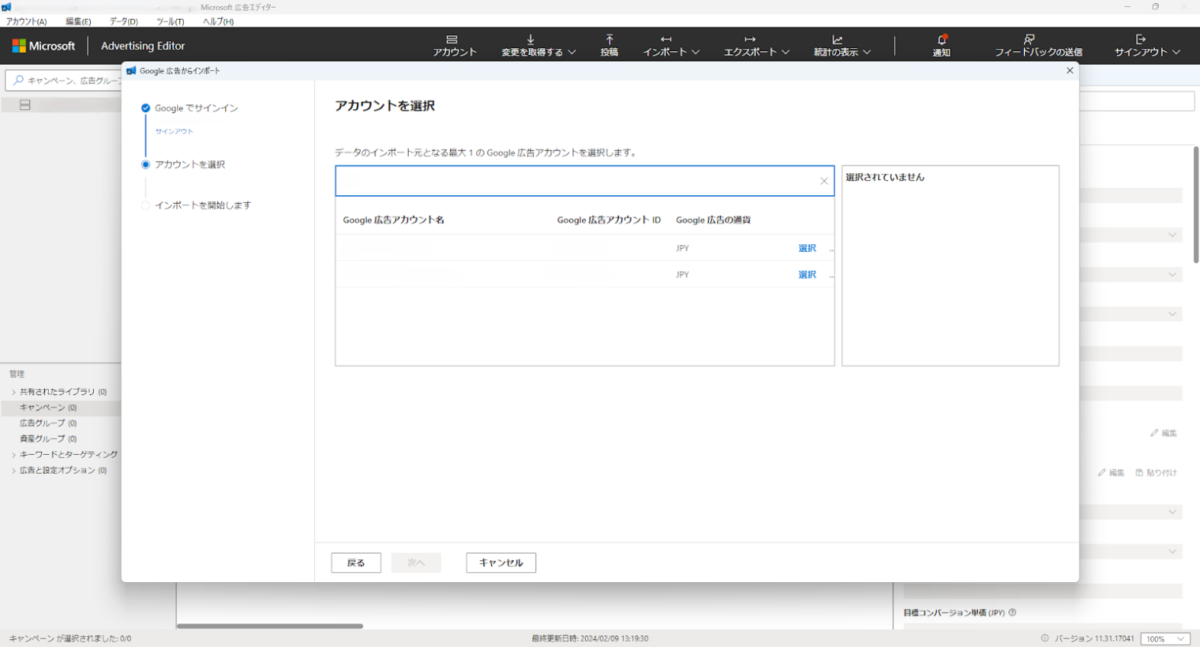Click 最終更新日時 text in status bar
Screen dimensions: 1200x647
click(590, 638)
